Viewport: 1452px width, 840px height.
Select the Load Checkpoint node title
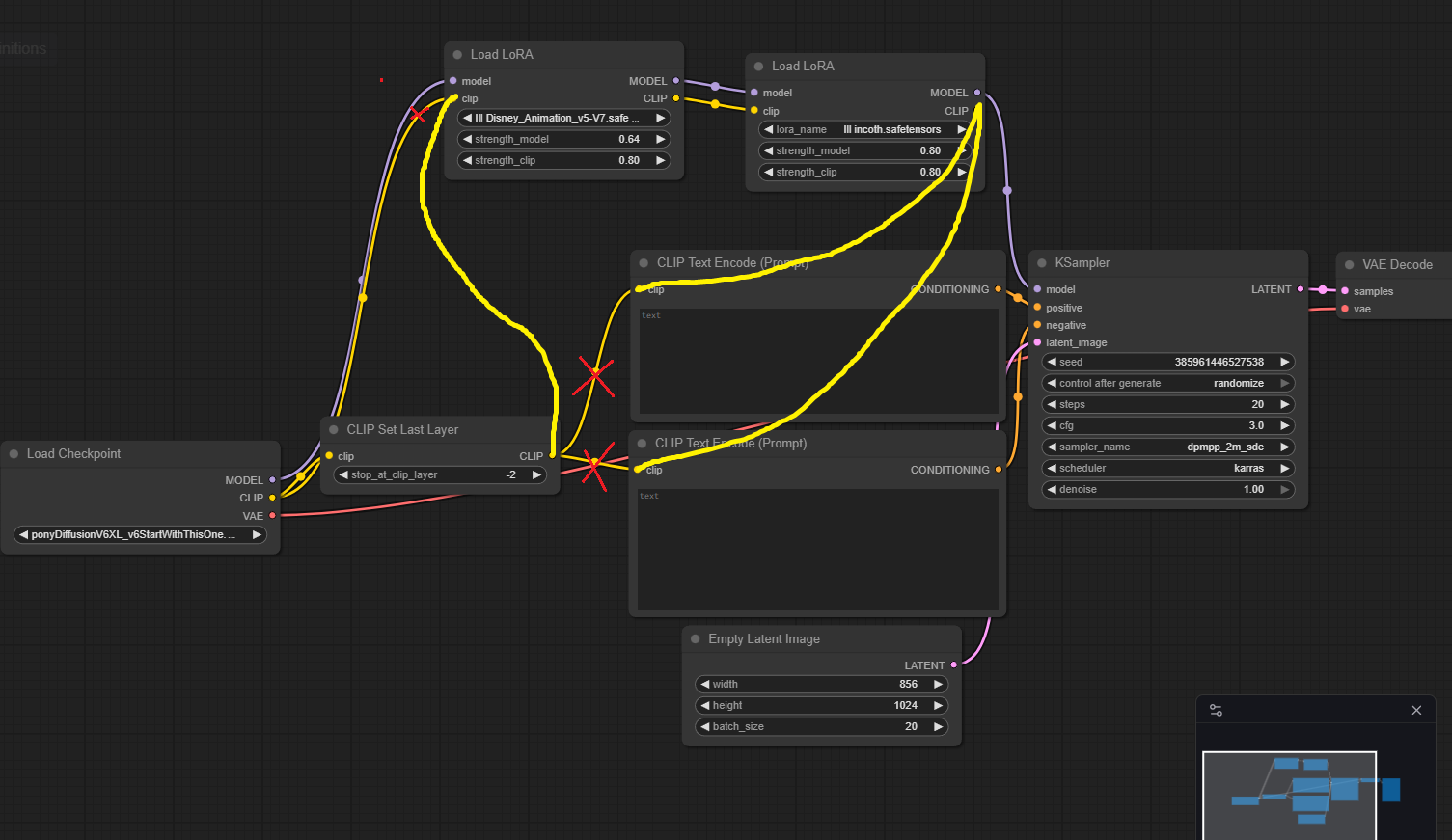(x=74, y=454)
